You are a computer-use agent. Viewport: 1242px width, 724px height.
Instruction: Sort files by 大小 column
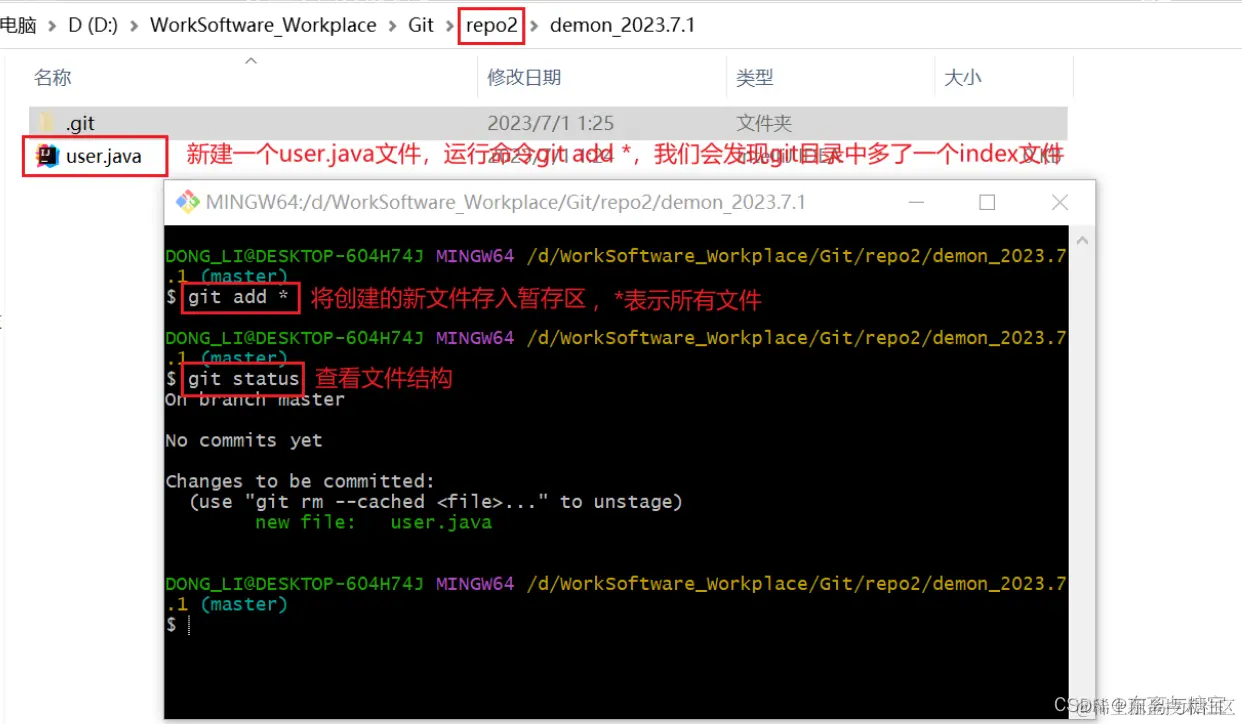[963, 77]
